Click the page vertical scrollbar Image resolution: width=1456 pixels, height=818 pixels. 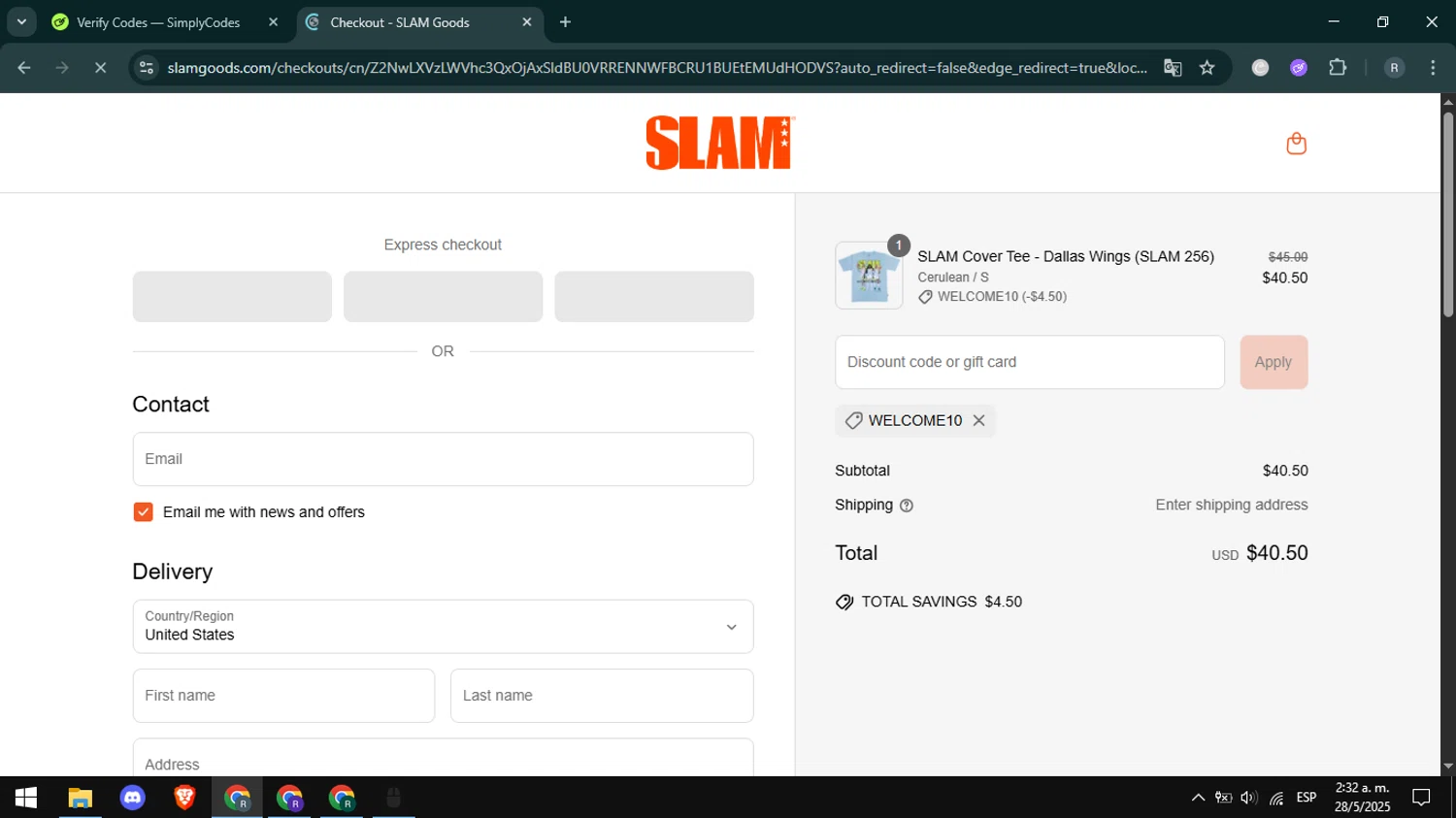point(1448,213)
